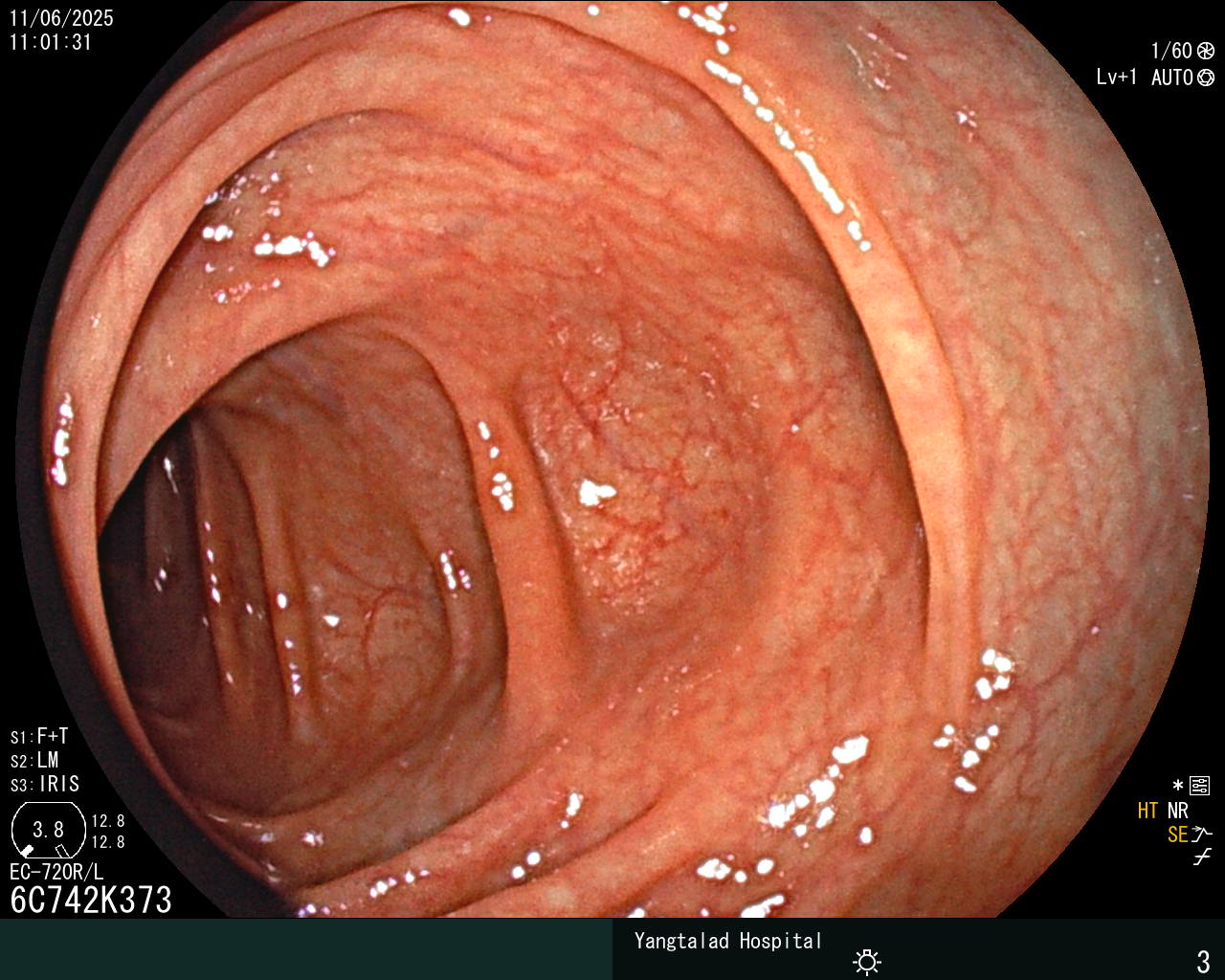Click the S2: LM switch assignment
This screenshot has width=1225, height=980.
(x=34, y=761)
